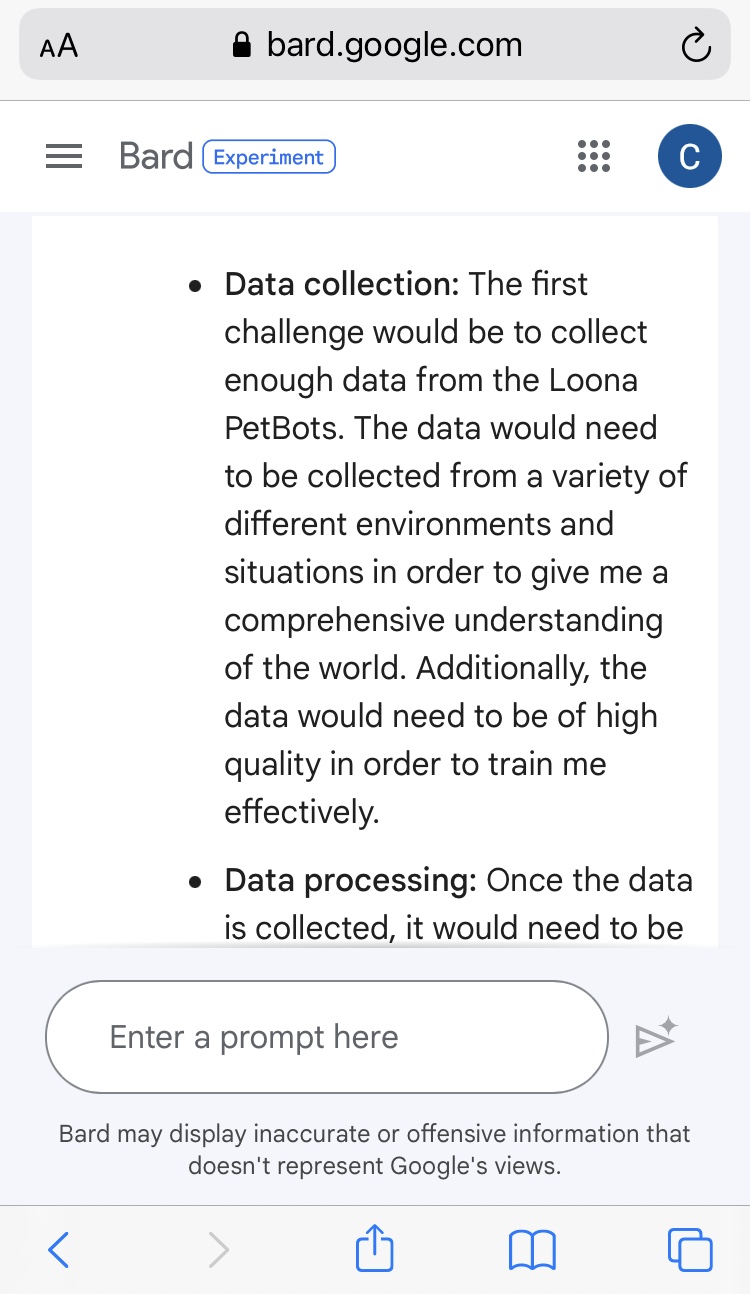Show all open Safari tabs
Image resolution: width=750 pixels, height=1294 pixels.
pos(690,1250)
